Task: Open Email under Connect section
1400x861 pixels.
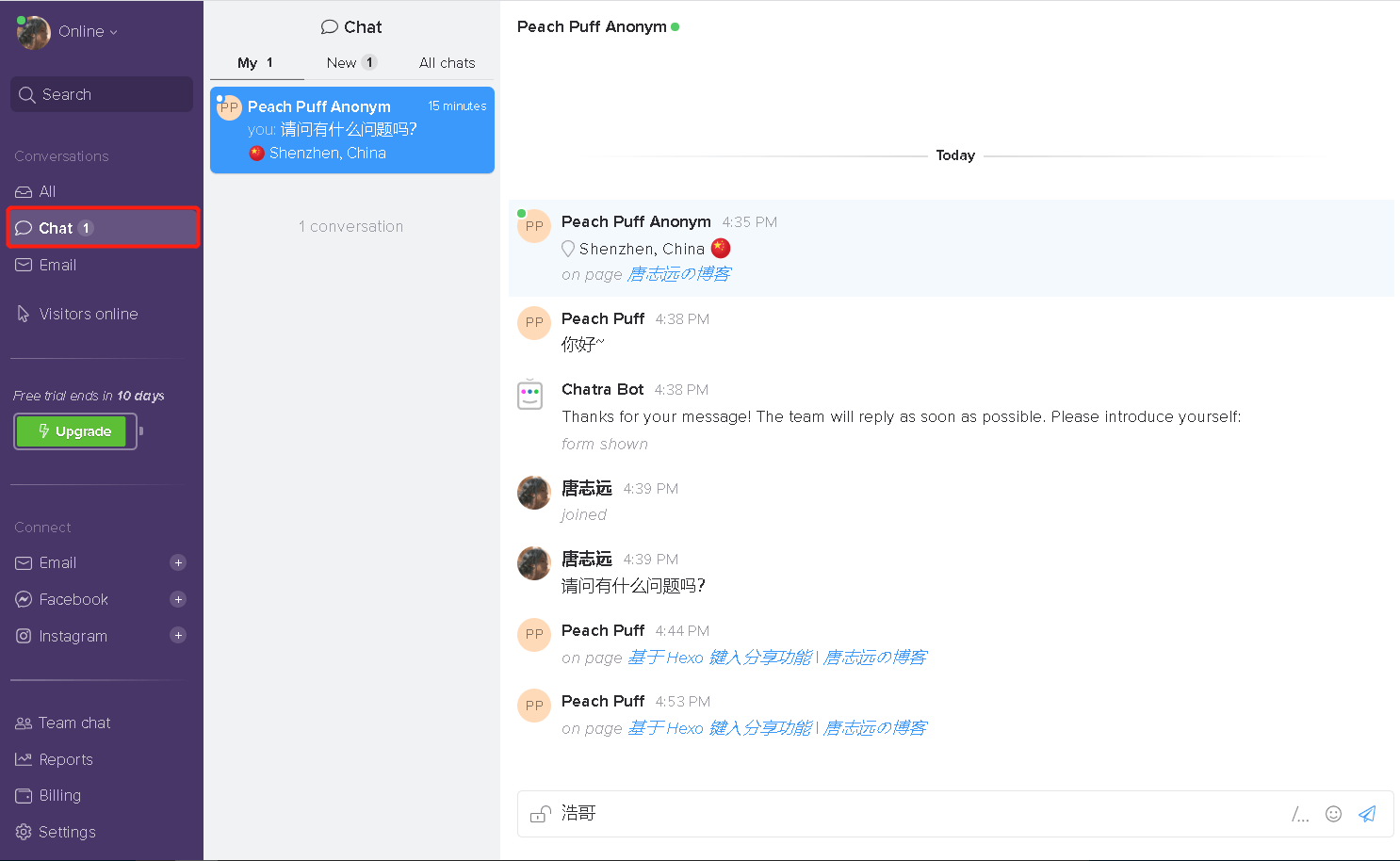Action: 57,562
